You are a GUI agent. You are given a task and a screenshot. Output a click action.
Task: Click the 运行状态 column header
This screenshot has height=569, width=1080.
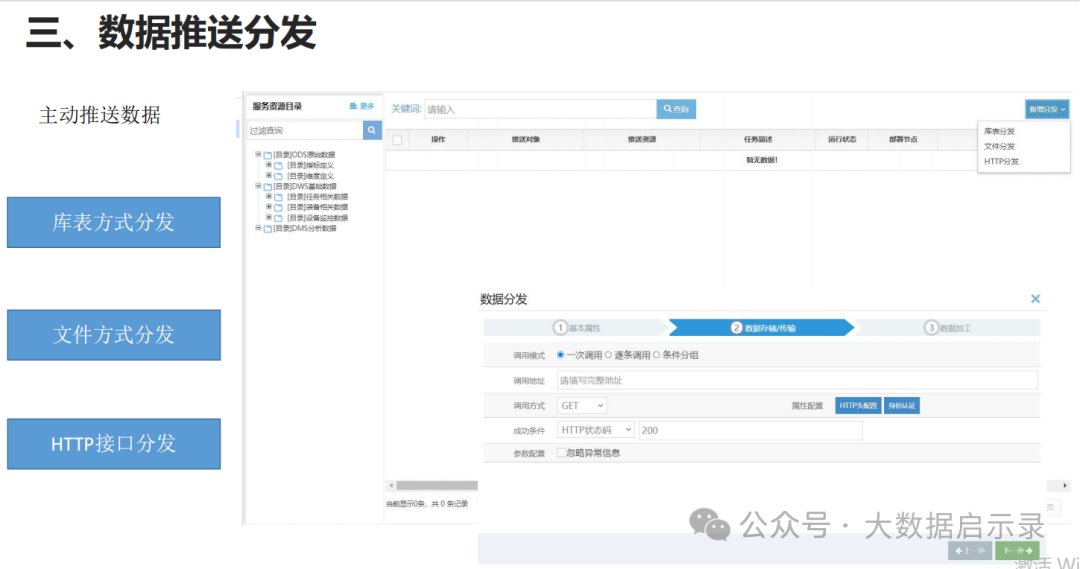tap(842, 139)
